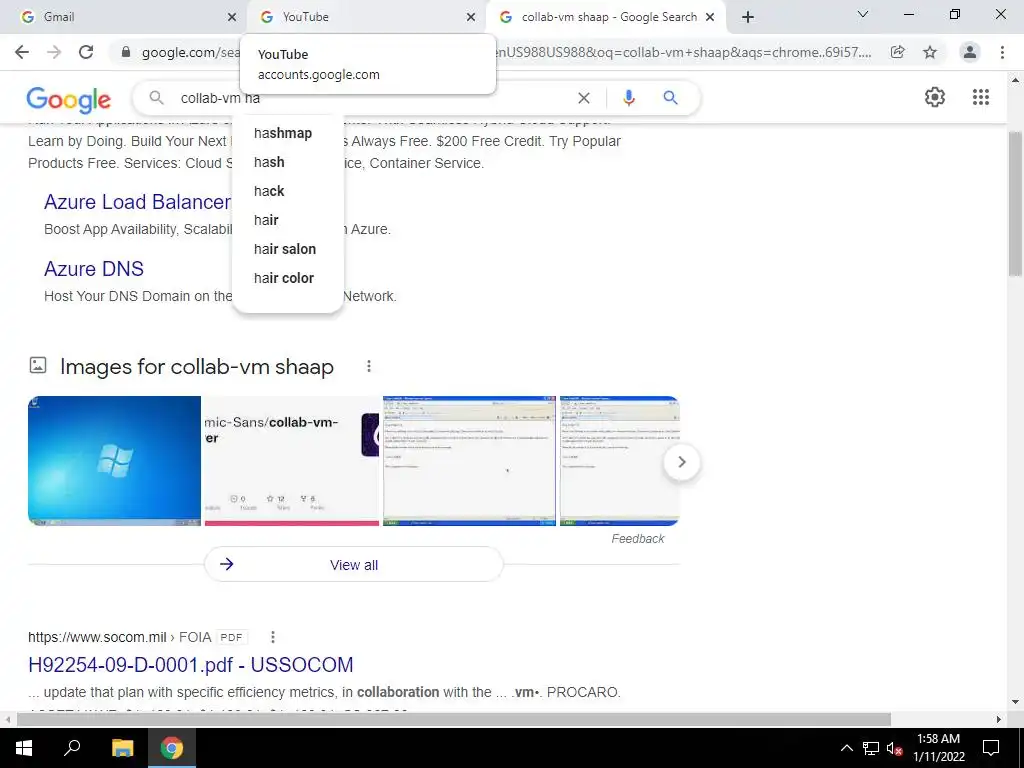Image resolution: width=1024 pixels, height=768 pixels.
Task: Open options for the socom.mil result
Action: pos(273,637)
